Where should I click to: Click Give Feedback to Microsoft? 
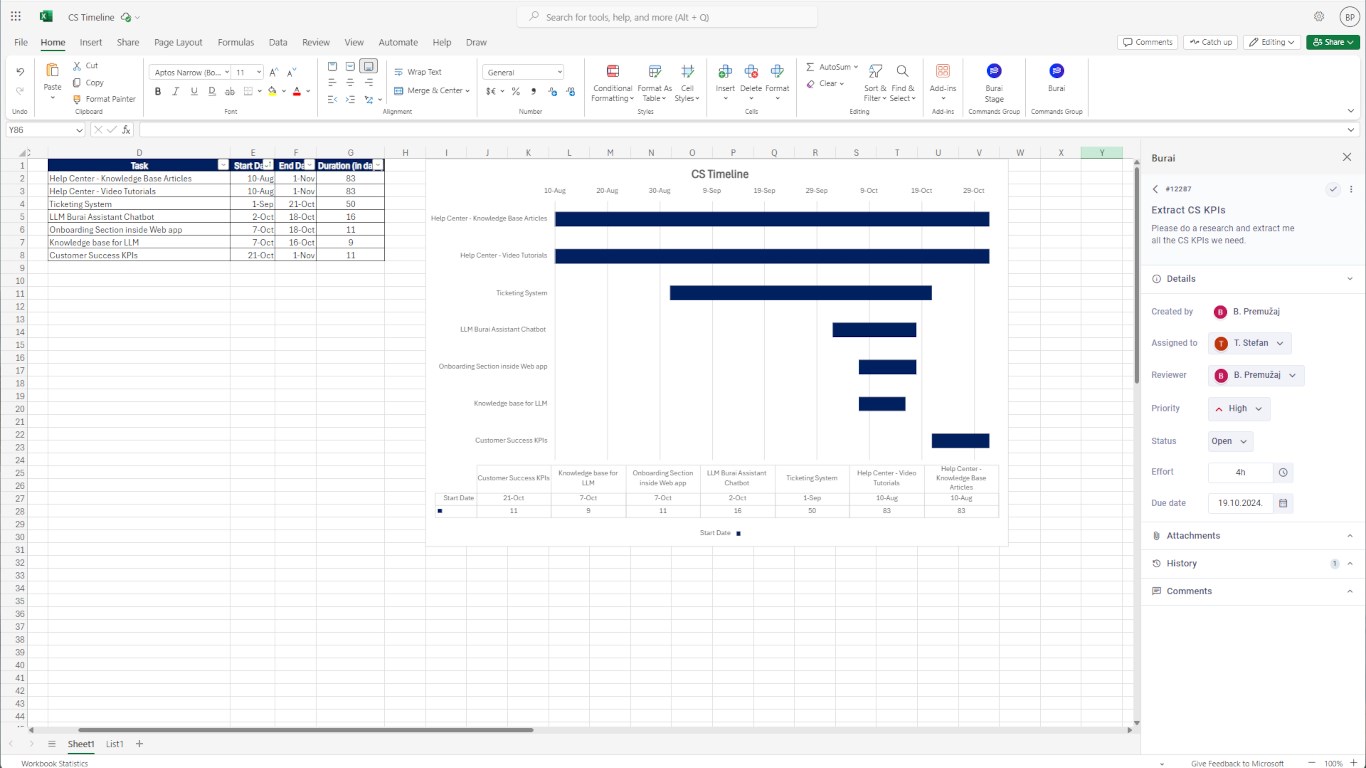(1237, 763)
